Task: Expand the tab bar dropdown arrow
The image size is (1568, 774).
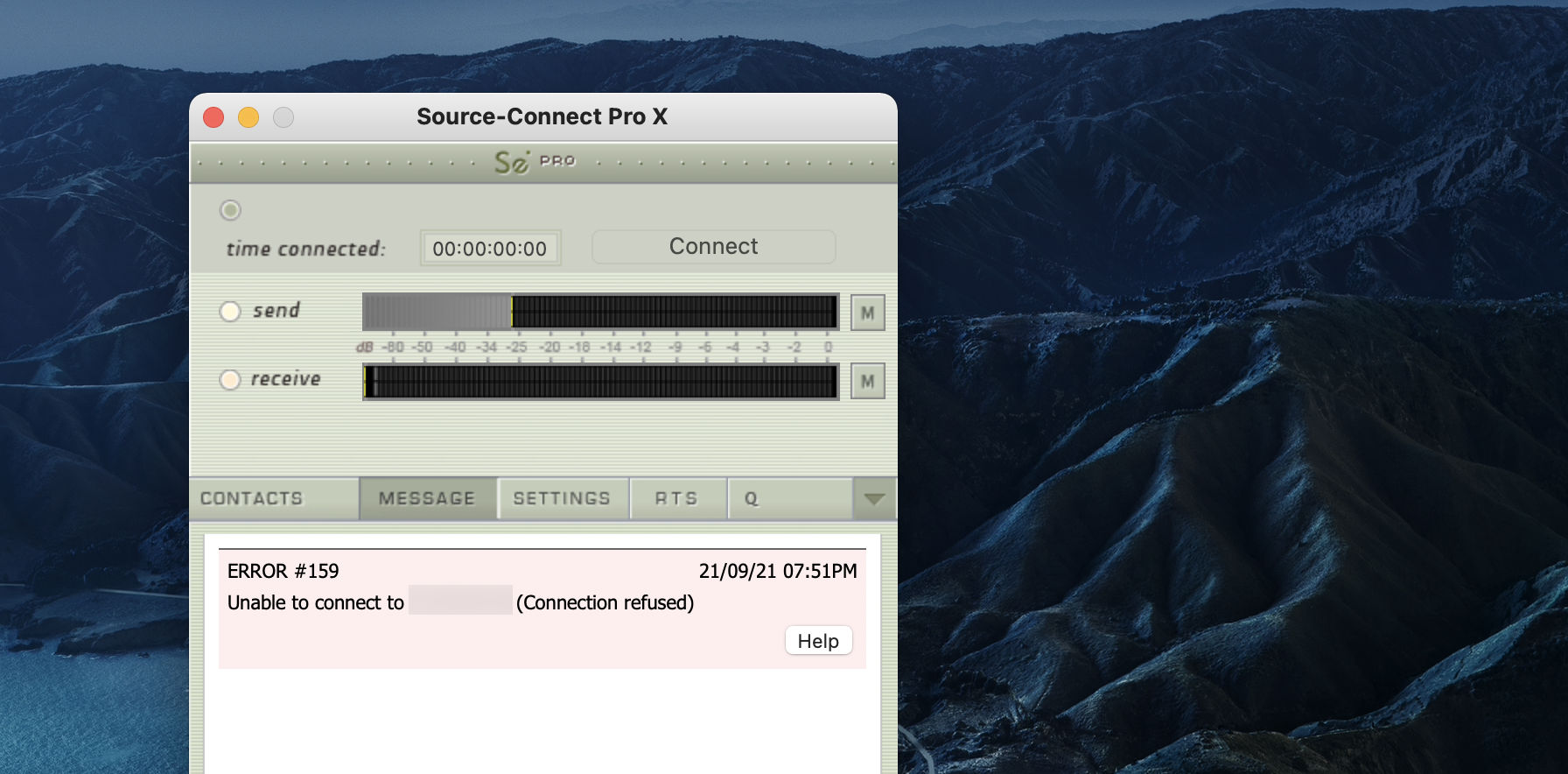Action: (874, 499)
